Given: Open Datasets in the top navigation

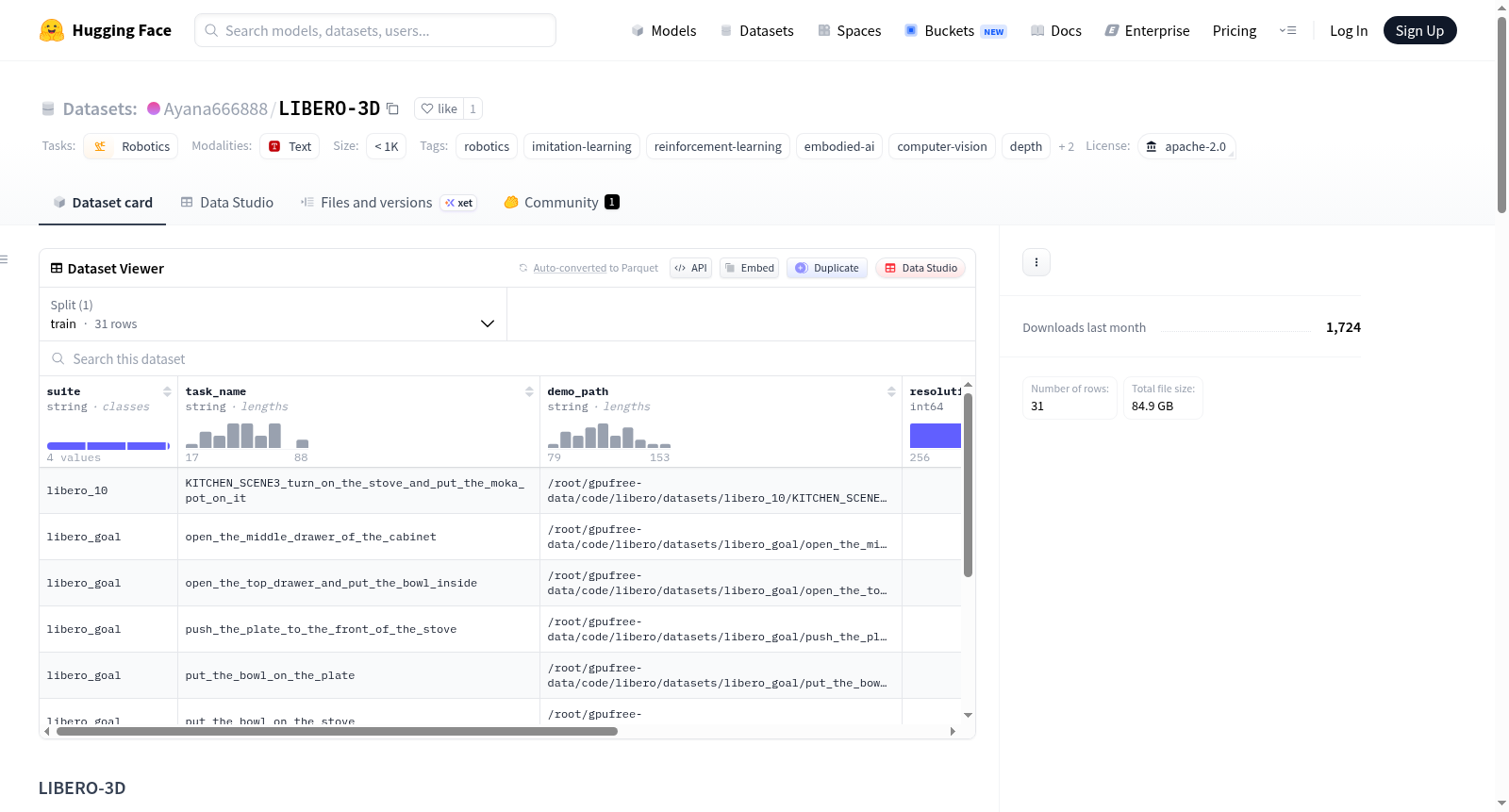Looking at the screenshot, I should tap(756, 31).
